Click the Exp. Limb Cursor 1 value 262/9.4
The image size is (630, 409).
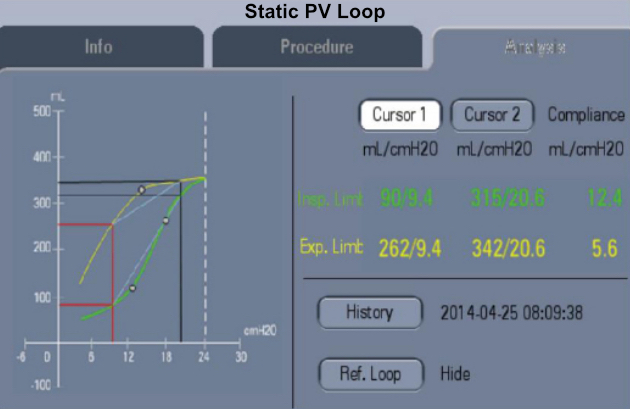click(x=405, y=247)
